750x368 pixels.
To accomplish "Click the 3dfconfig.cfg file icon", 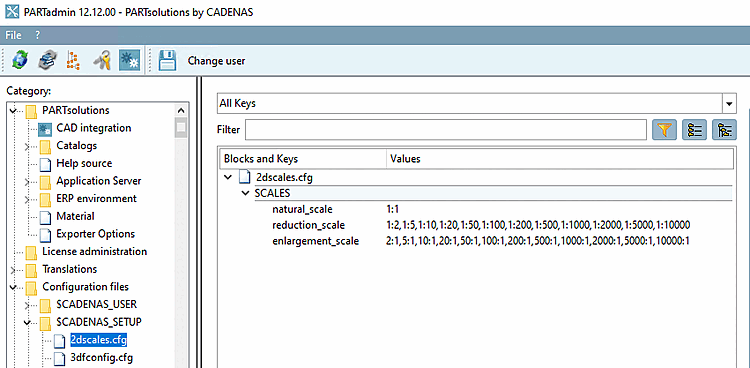I will coord(59,358).
